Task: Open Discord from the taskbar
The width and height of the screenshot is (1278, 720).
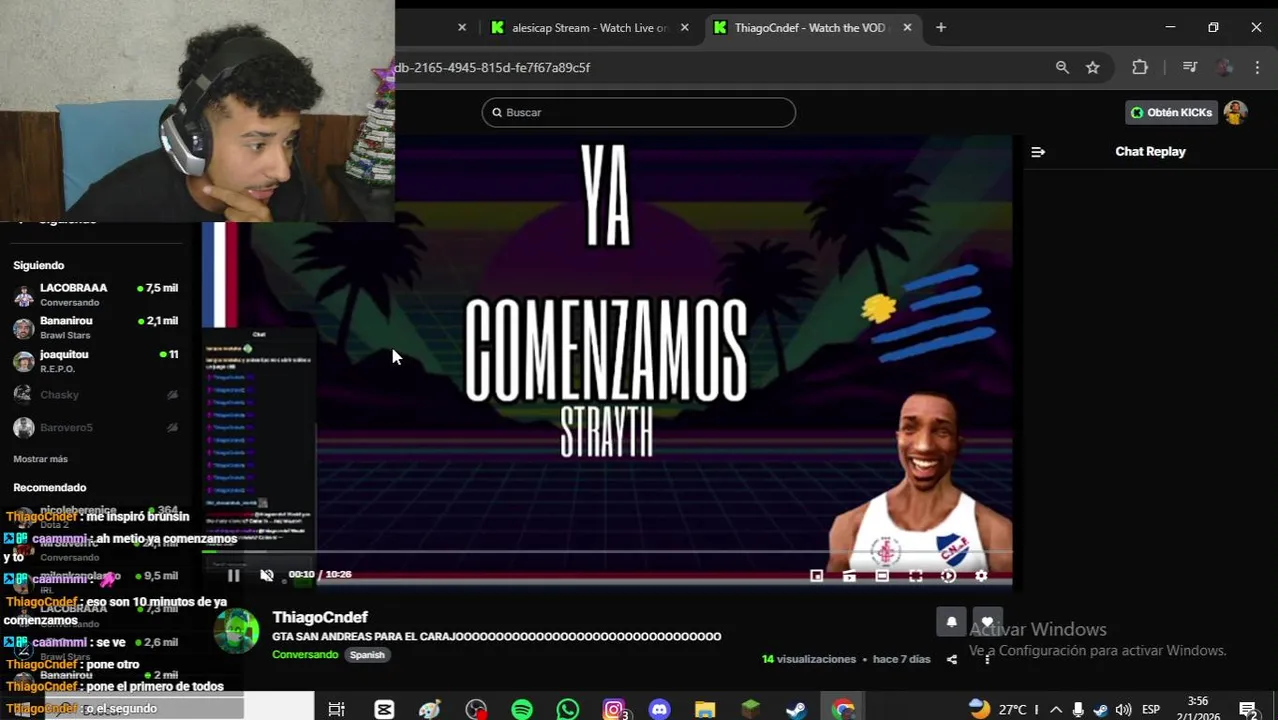Action: (x=660, y=709)
